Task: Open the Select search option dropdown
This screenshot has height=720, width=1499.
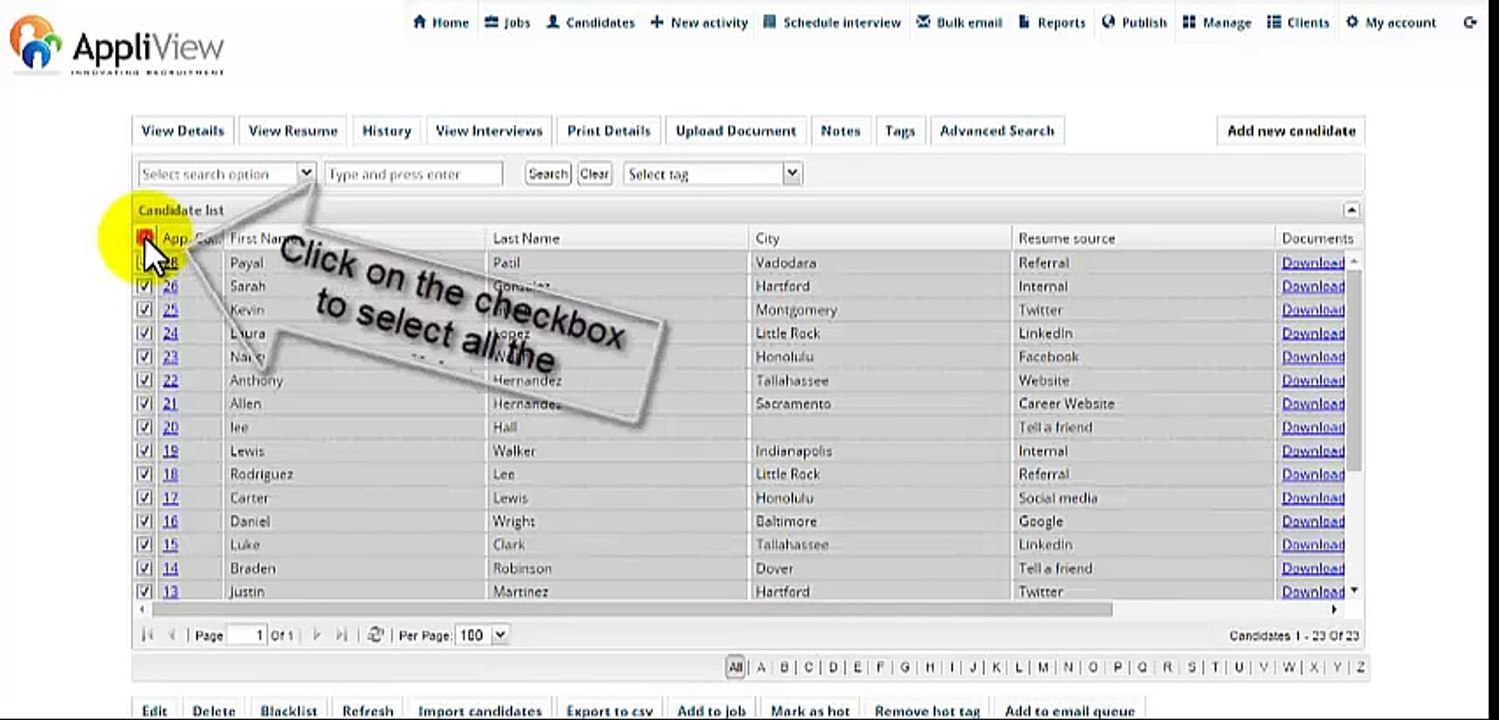Action: click(x=227, y=174)
